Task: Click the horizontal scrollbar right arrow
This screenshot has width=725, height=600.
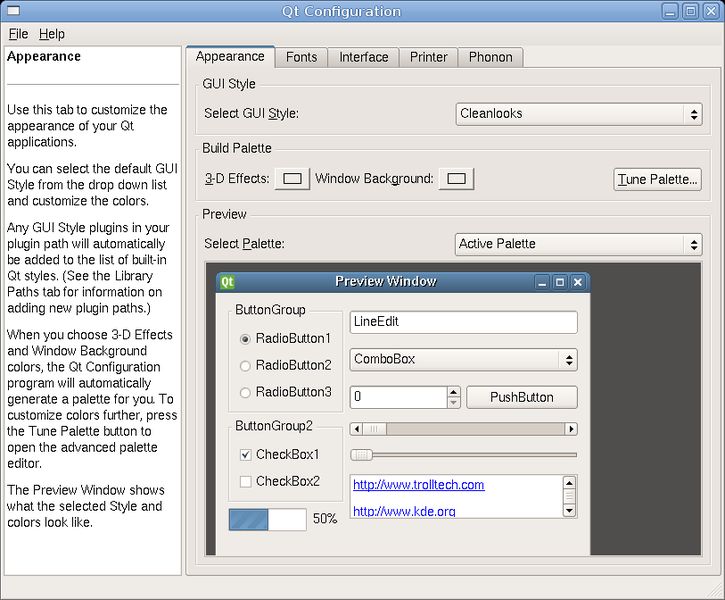Action: (x=571, y=429)
